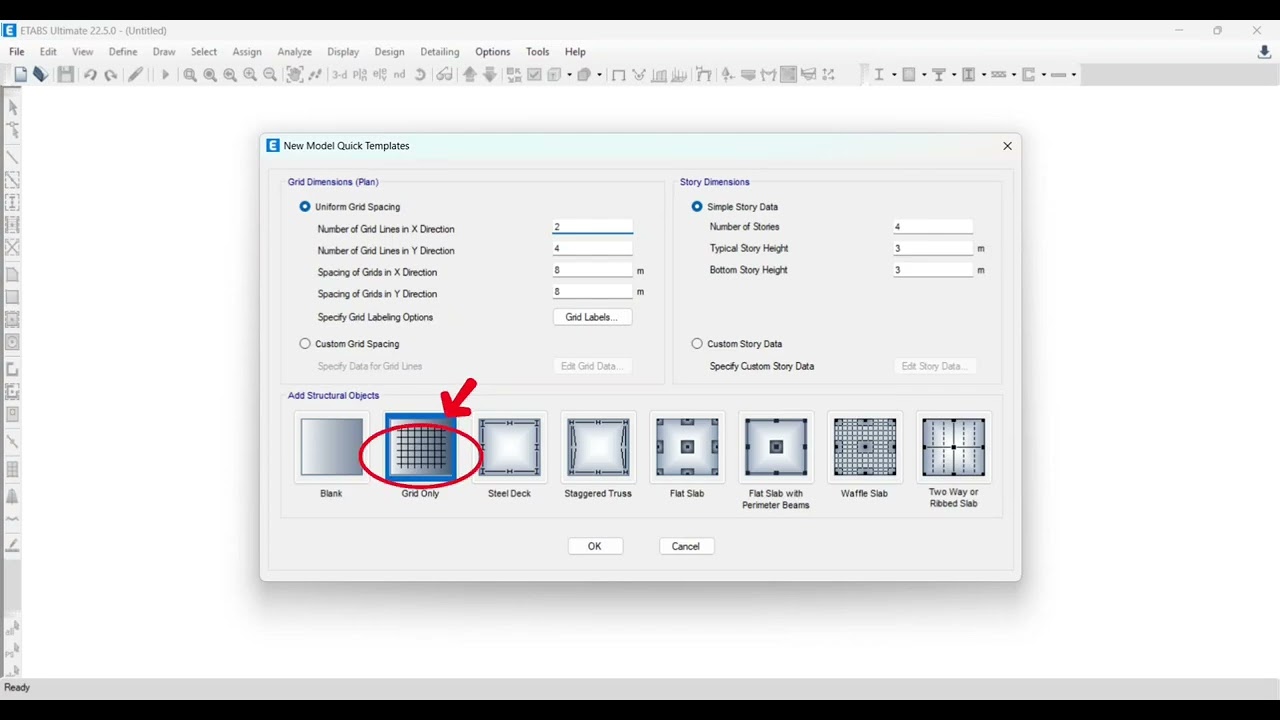Click Spacing of Grids in X Direction field
The width and height of the screenshot is (1280, 720).
[593, 271]
